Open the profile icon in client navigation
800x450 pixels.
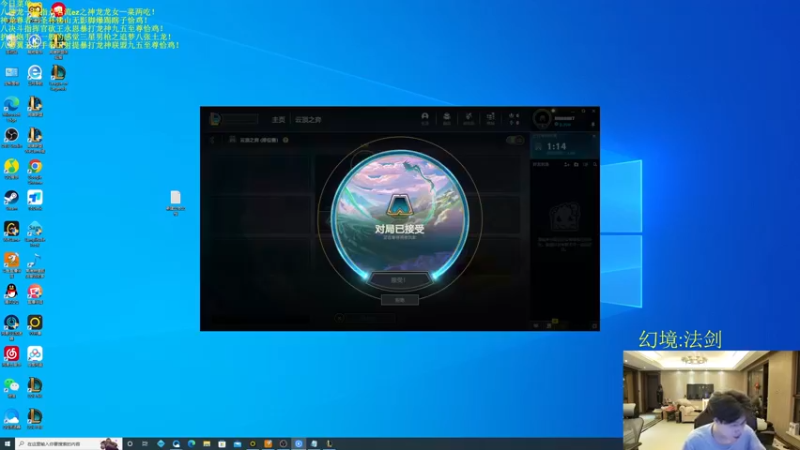coord(424,118)
